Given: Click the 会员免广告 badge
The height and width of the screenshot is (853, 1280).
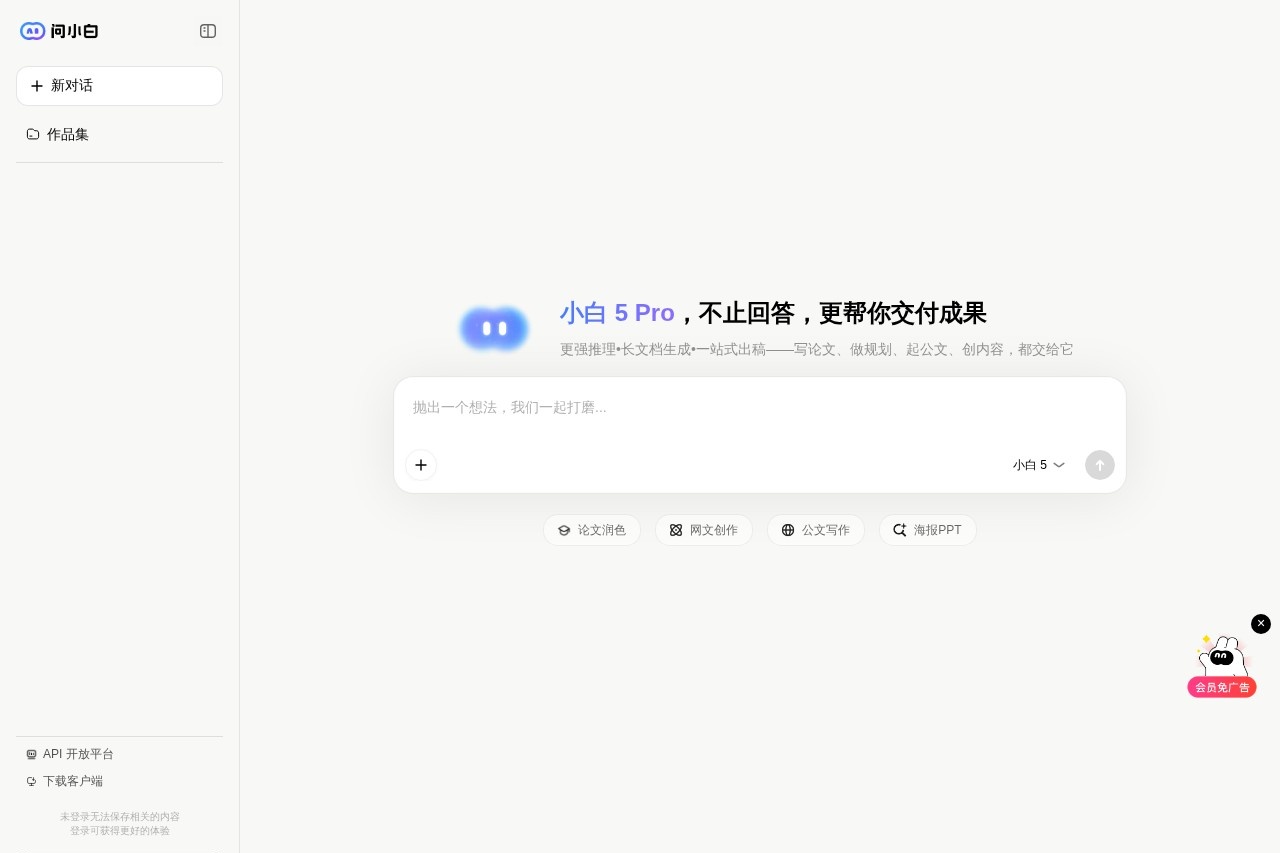Looking at the screenshot, I should 1222,687.
